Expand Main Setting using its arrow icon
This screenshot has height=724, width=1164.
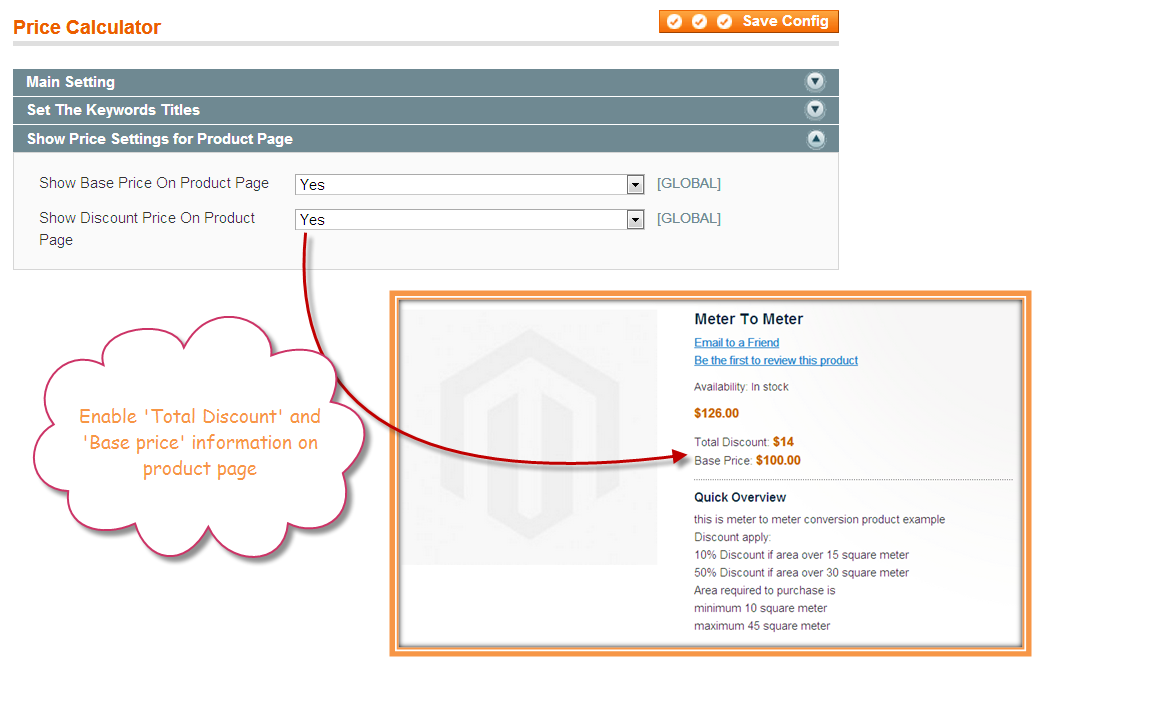(815, 82)
